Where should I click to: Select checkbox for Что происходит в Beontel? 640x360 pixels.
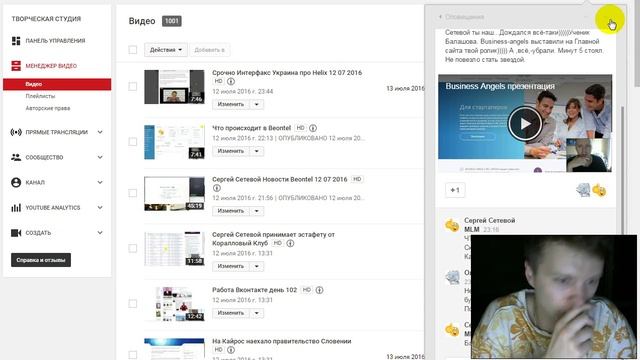(133, 142)
